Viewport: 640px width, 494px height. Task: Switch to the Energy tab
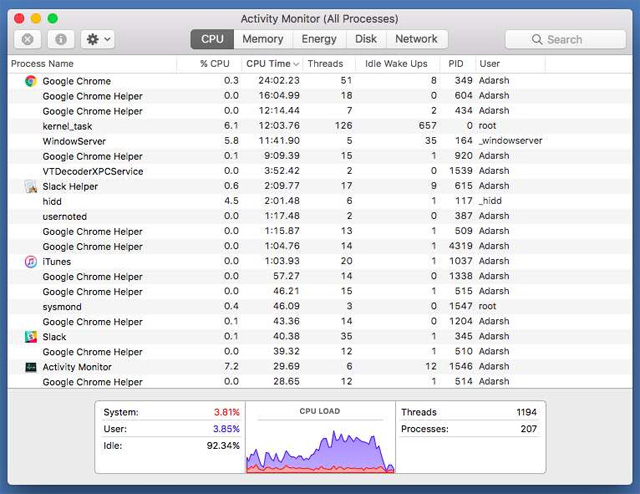319,39
